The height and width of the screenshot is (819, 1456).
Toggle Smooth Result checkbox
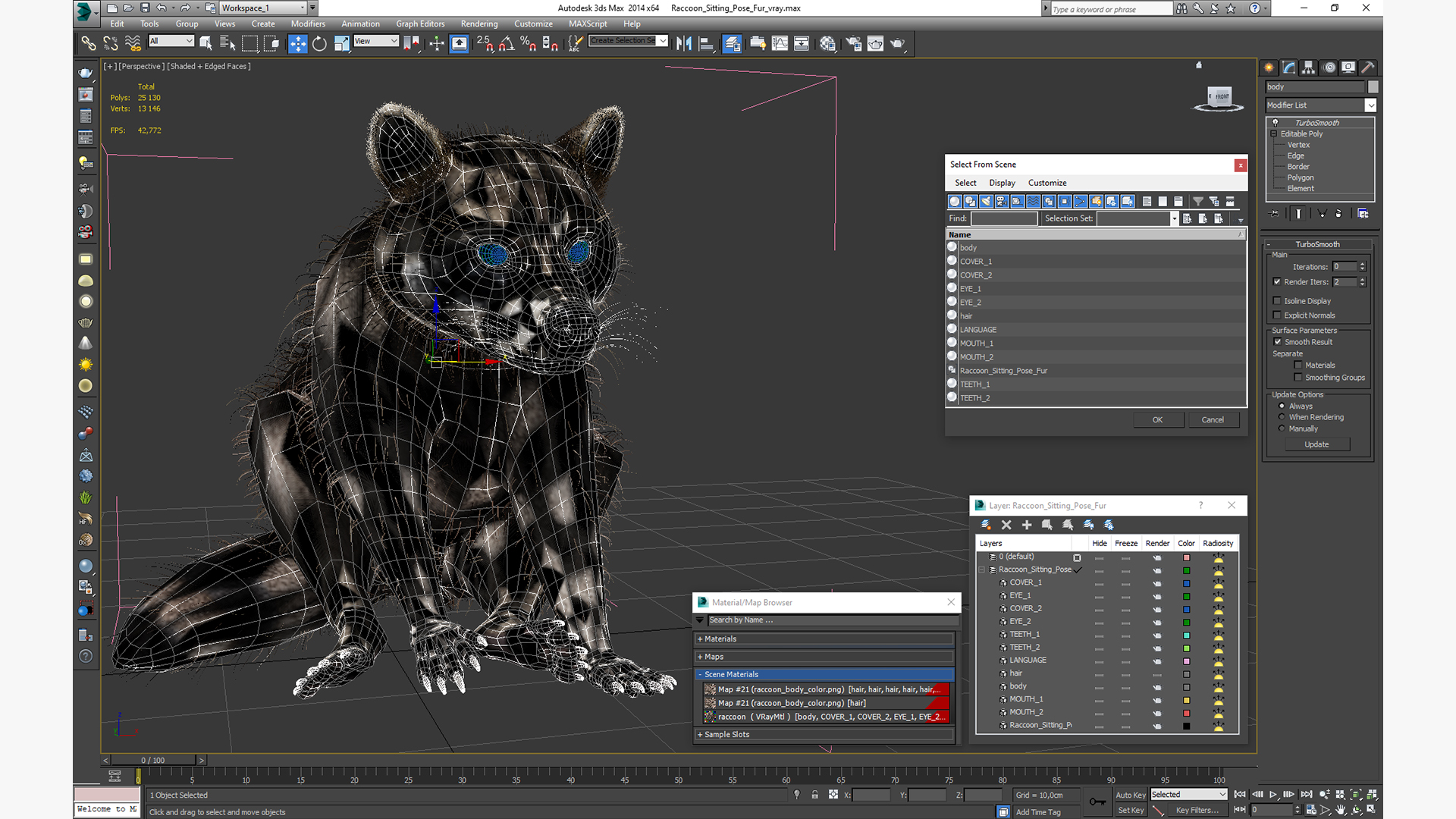[1278, 341]
